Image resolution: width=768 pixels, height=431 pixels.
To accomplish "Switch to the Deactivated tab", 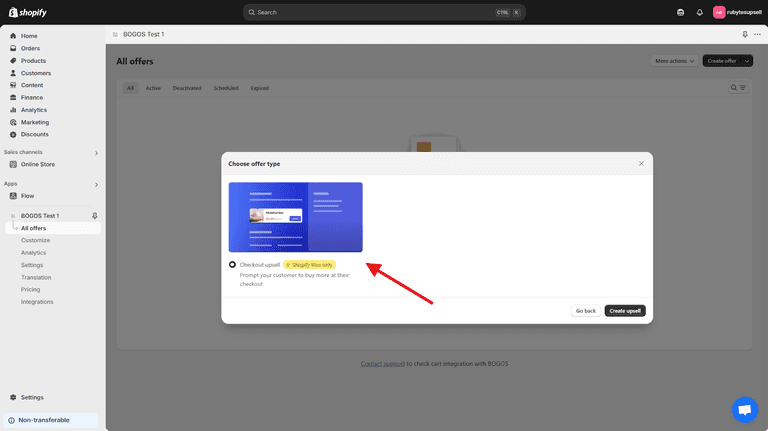I will [x=187, y=88].
